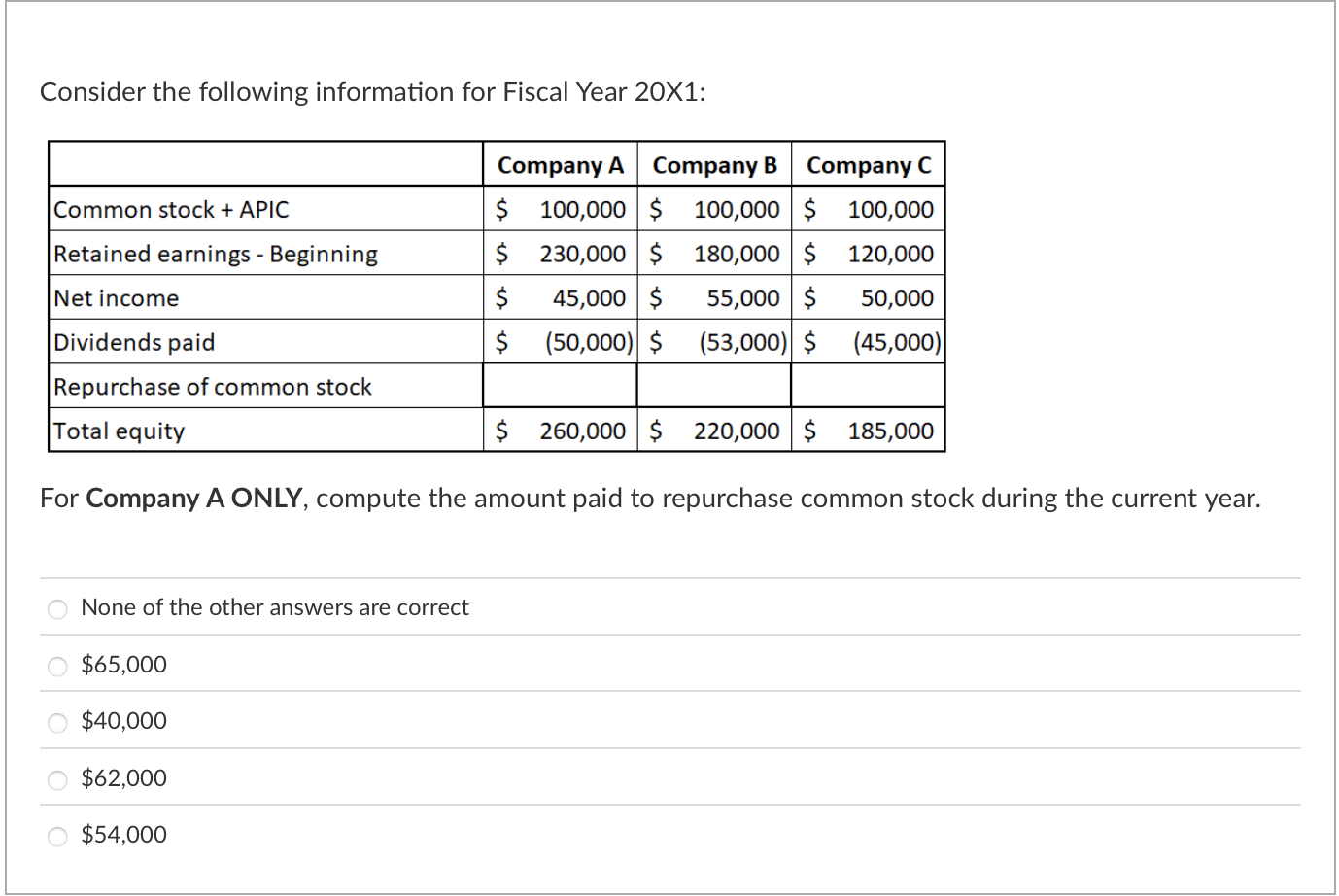The width and height of the screenshot is (1339, 896).
Task: Select the $40,000 answer radio button
Action: coord(58,722)
